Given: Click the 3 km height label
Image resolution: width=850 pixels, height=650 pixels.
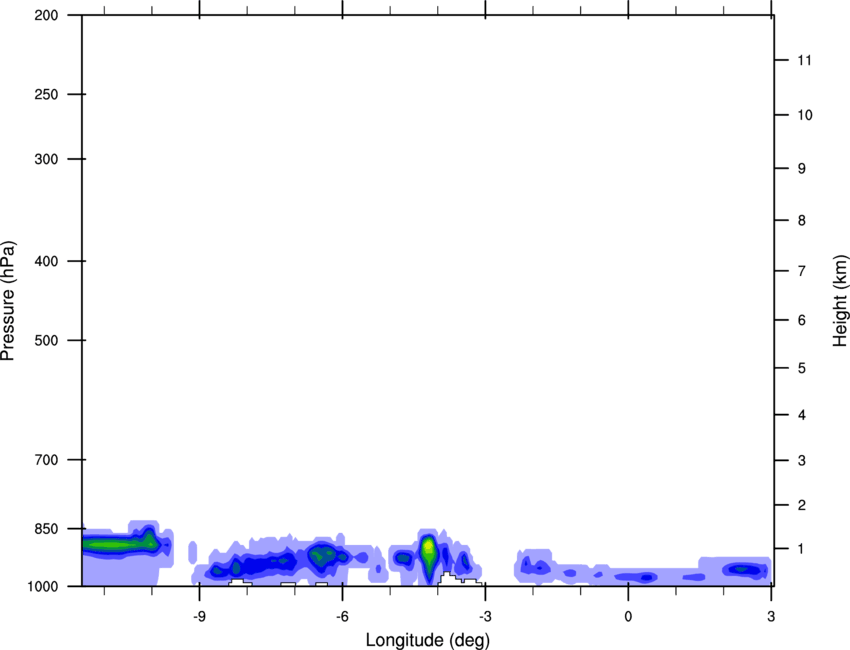Looking at the screenshot, I should point(801,461).
